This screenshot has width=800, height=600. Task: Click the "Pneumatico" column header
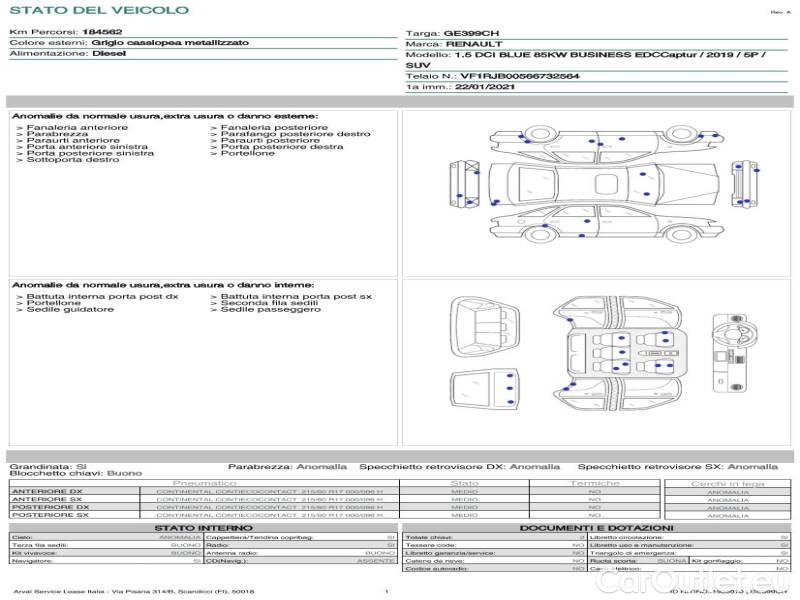[204, 483]
